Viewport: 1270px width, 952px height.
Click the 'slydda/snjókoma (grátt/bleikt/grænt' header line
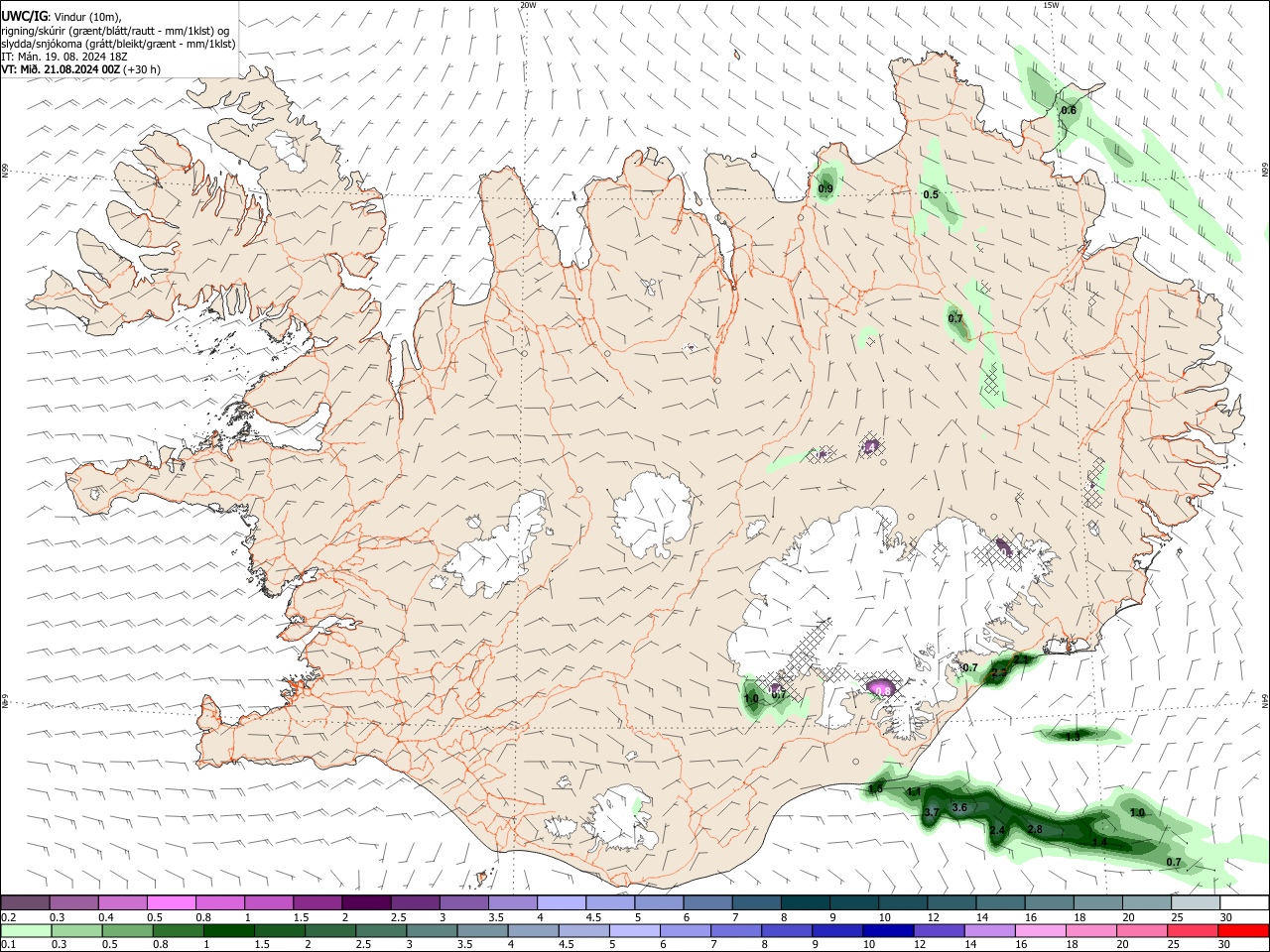coord(118,44)
